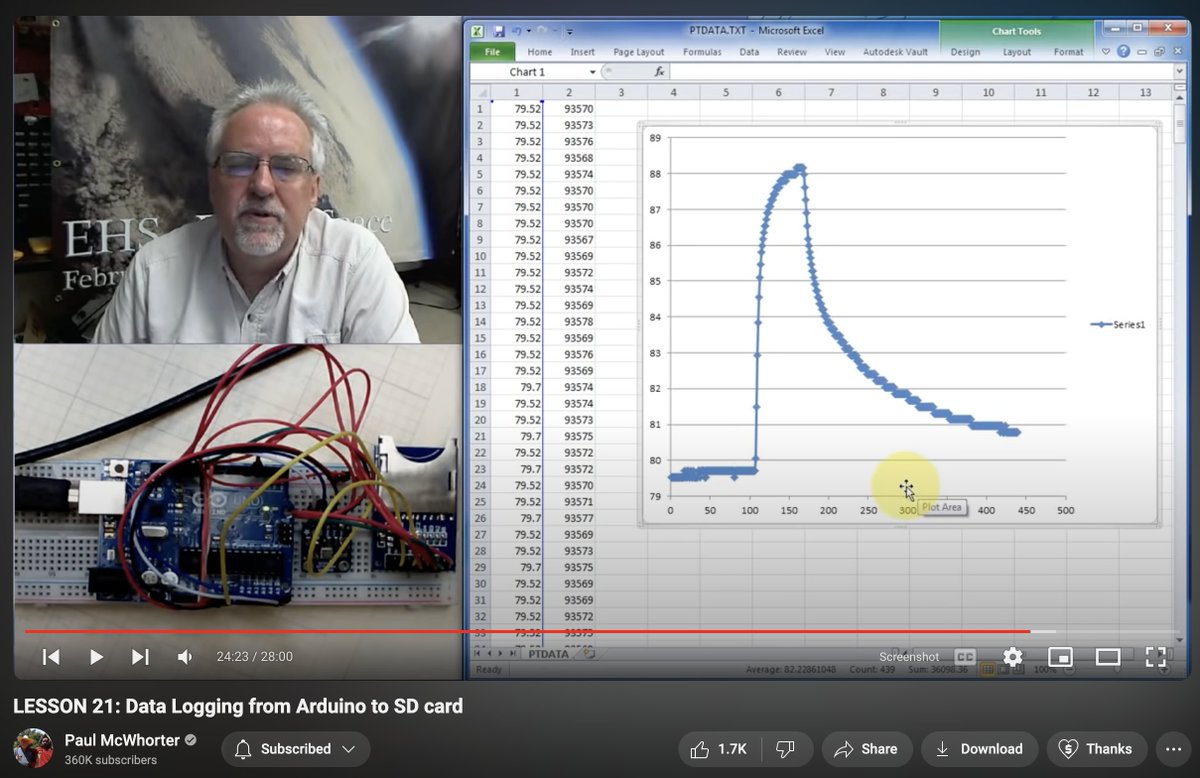Viewport: 1200px width, 778px height.
Task: Open the player settings gear
Action: tap(1013, 657)
